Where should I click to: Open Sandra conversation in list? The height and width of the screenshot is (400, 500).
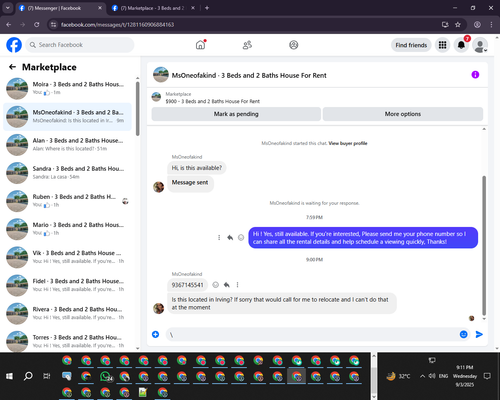tap(67, 173)
